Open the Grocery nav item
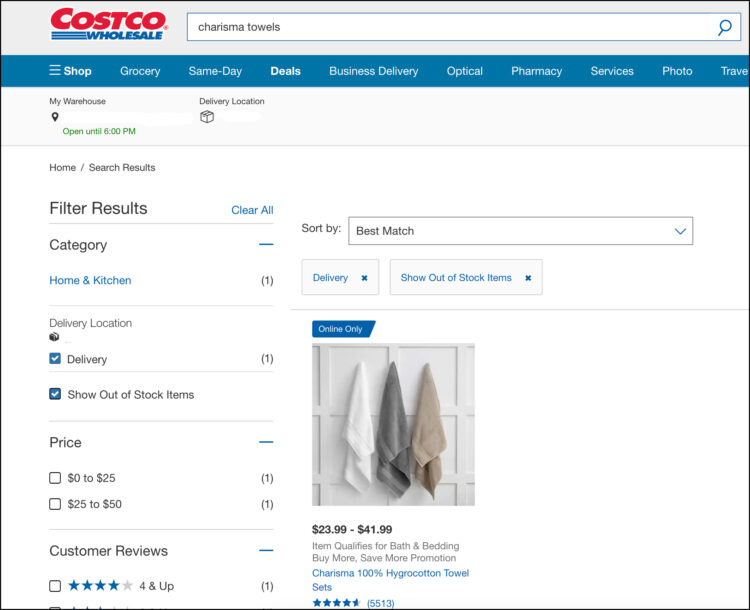Image resolution: width=750 pixels, height=610 pixels. click(x=140, y=71)
